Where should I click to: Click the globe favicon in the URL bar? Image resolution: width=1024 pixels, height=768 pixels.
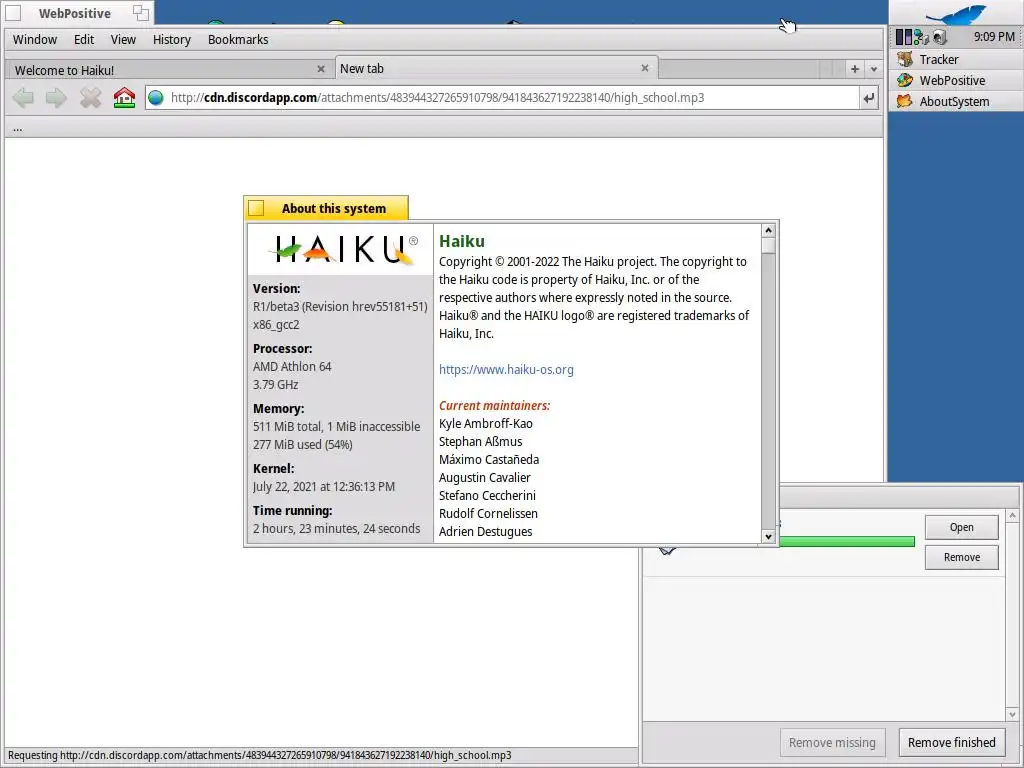tap(155, 98)
